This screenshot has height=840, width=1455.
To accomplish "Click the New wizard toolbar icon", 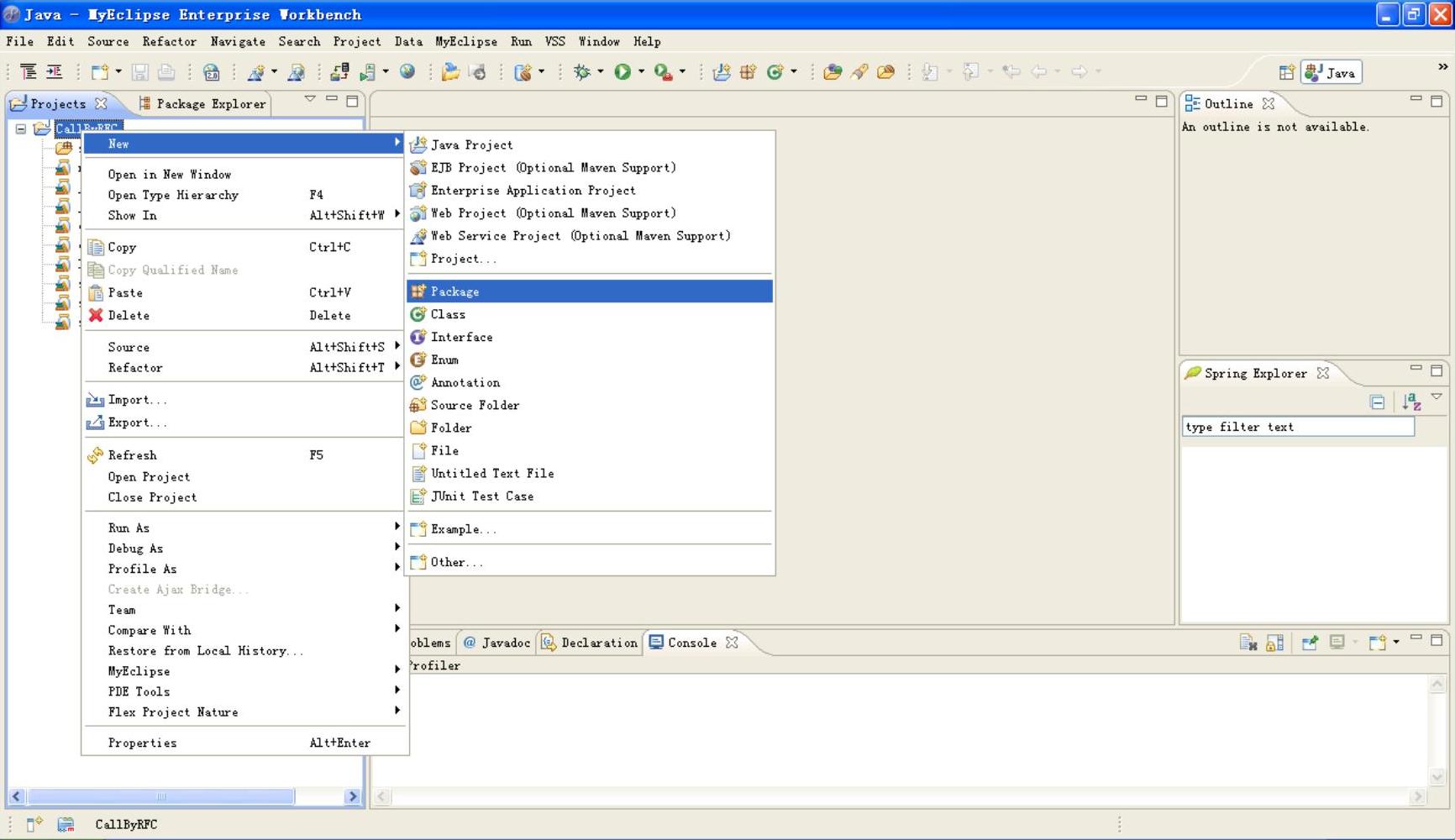I will pos(99,72).
